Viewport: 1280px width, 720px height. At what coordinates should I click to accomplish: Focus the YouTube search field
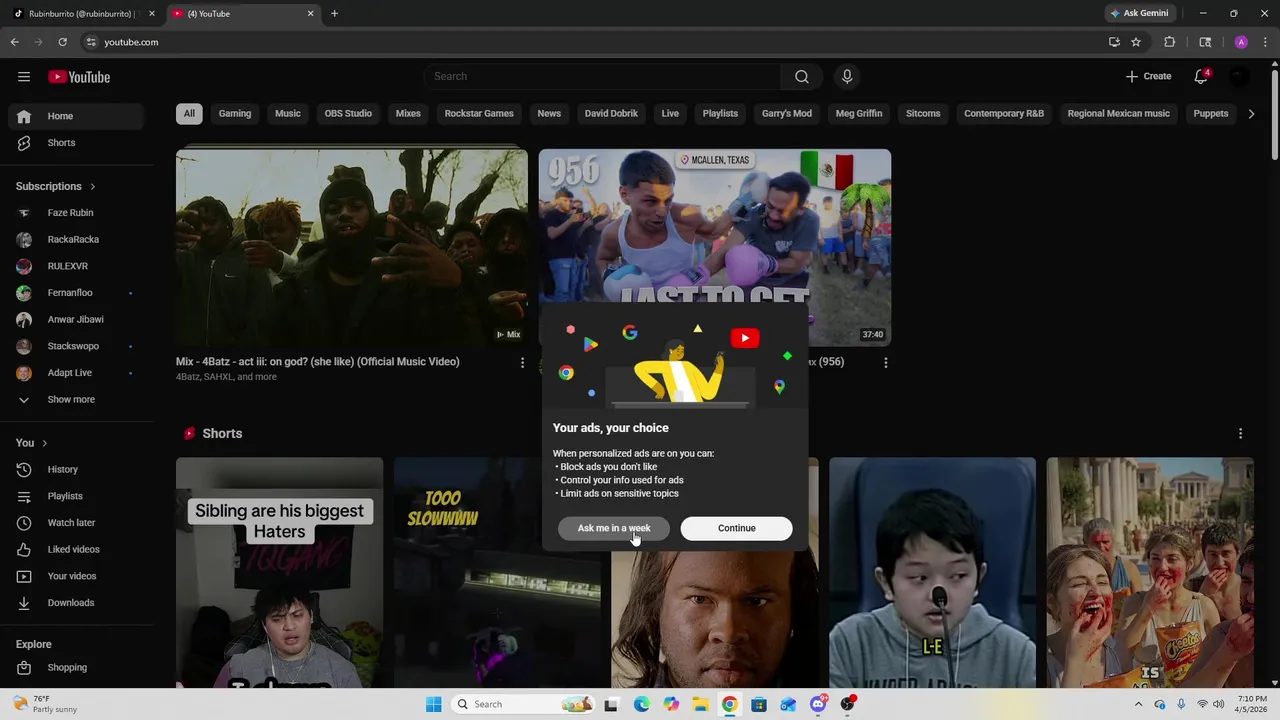click(603, 77)
